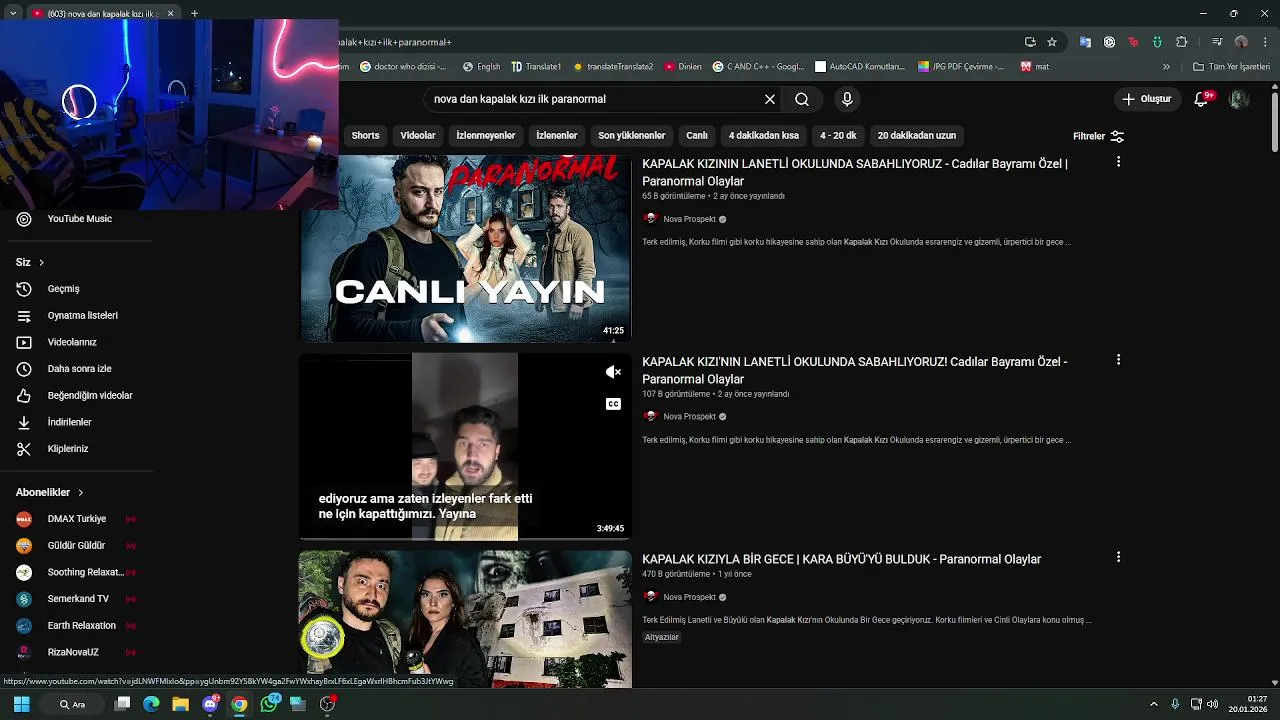Select the 4 - 20 dk chip
1280x720 pixels.
coord(838,136)
